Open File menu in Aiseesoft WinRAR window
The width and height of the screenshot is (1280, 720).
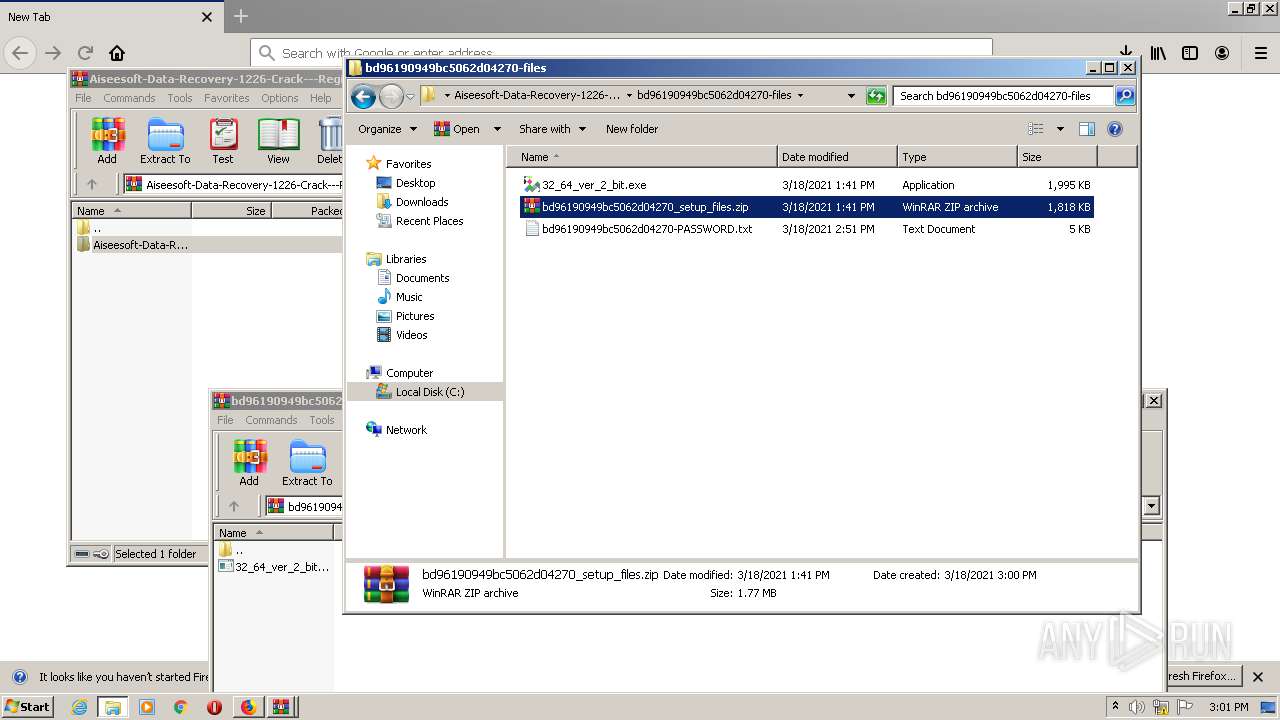tap(83, 98)
